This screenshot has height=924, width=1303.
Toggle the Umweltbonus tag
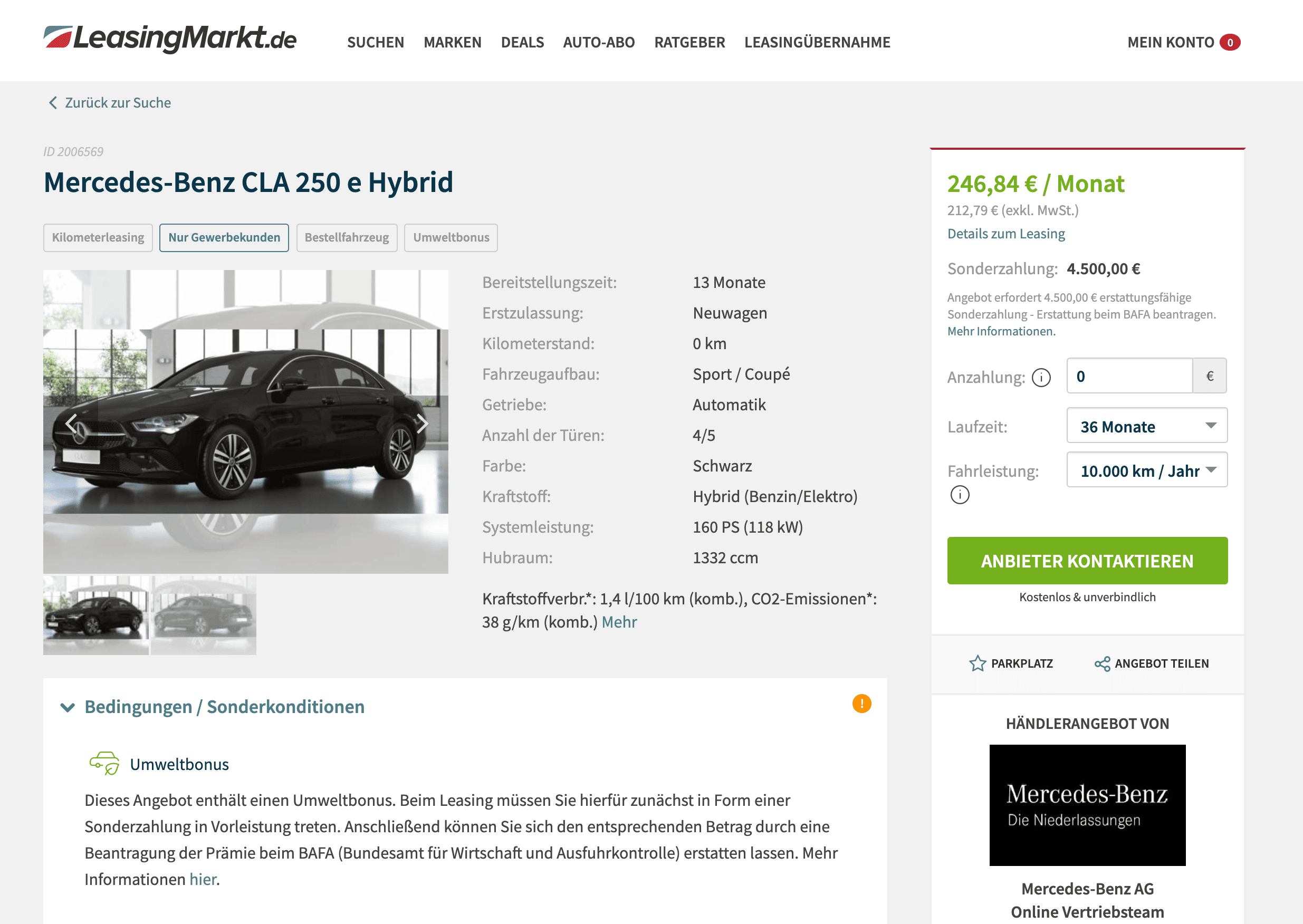click(451, 238)
